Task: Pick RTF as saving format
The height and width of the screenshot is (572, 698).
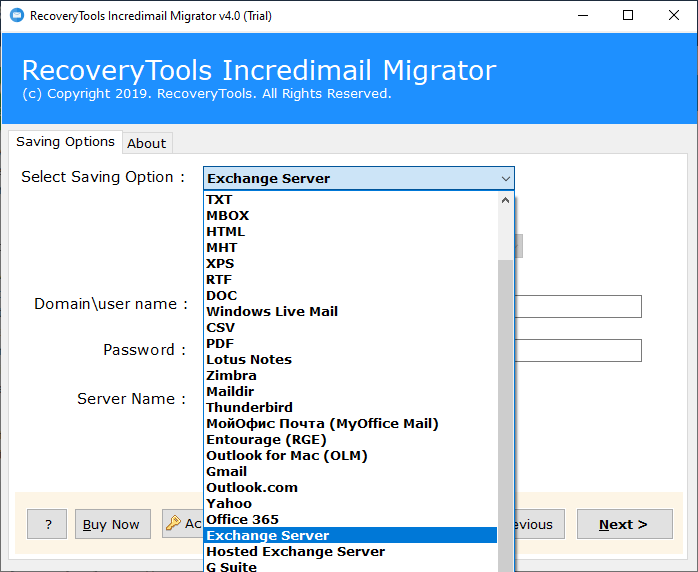Action: tap(350, 280)
